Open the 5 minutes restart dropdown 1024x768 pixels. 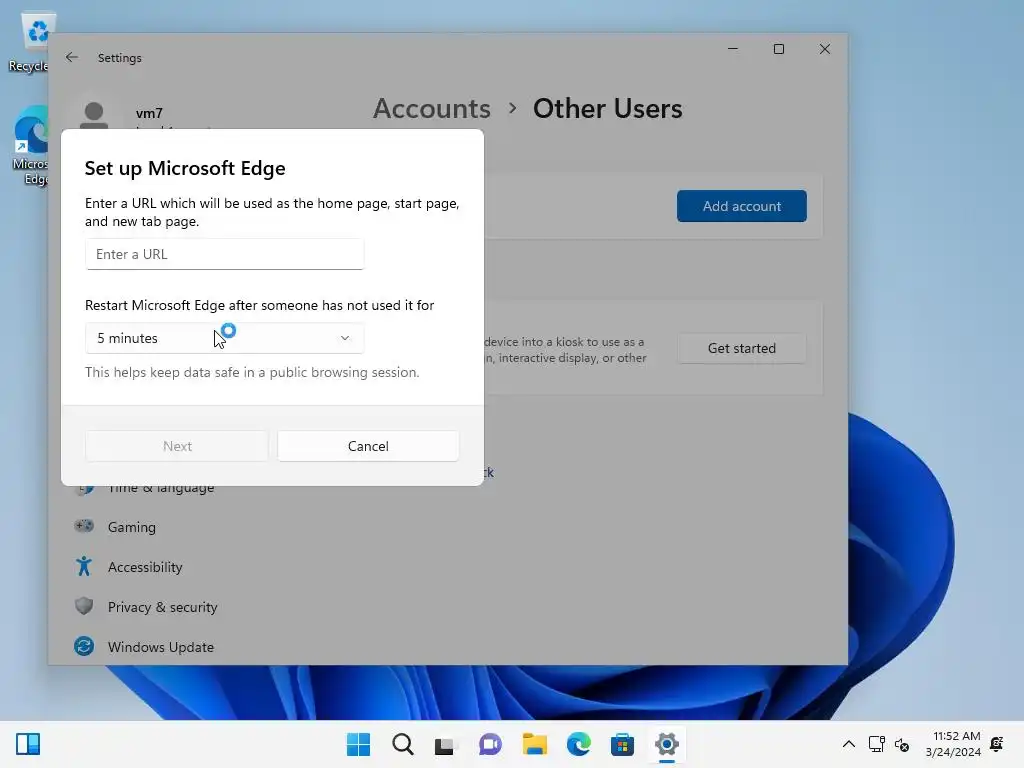224,338
